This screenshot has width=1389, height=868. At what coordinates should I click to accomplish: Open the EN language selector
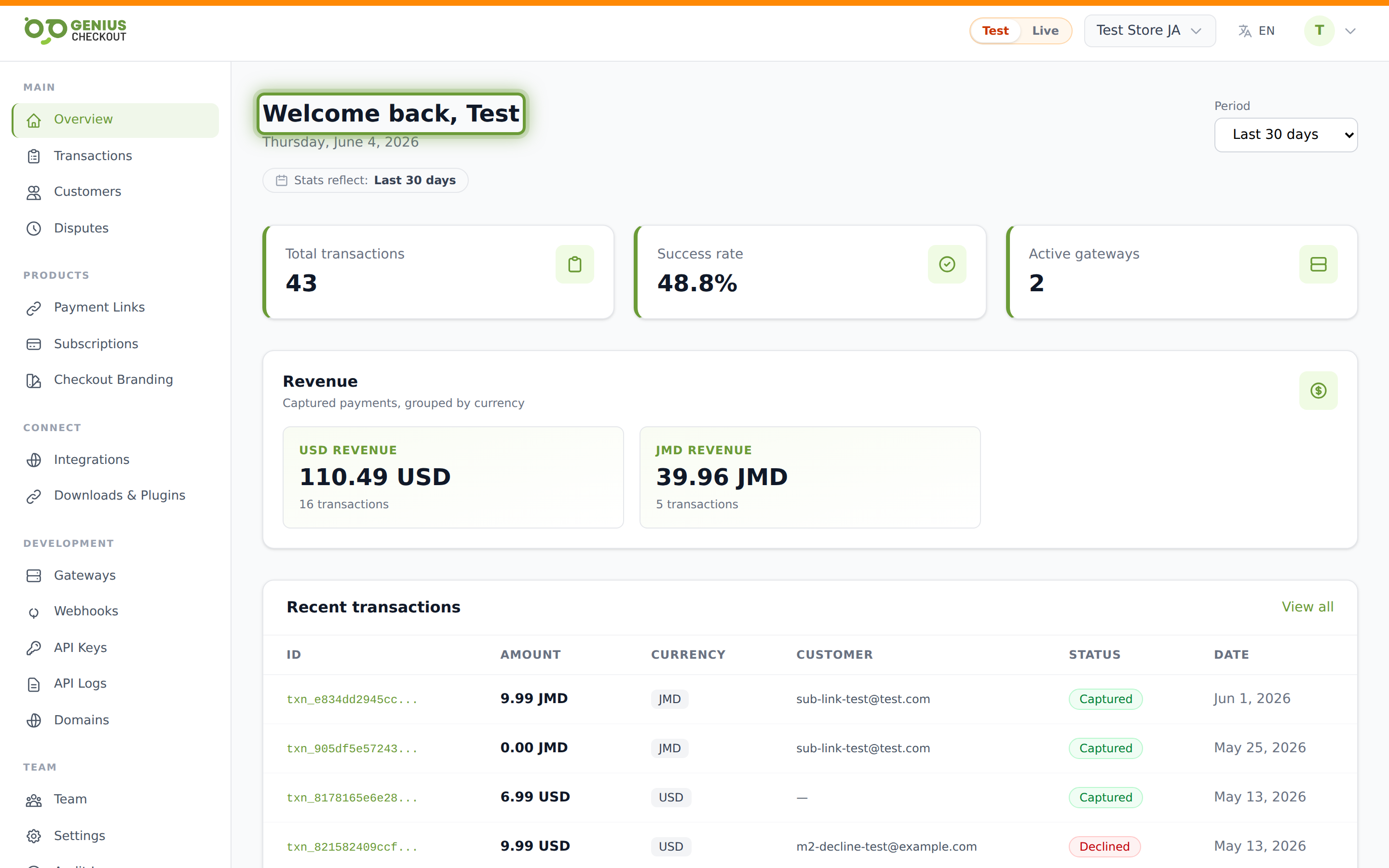tap(1256, 31)
